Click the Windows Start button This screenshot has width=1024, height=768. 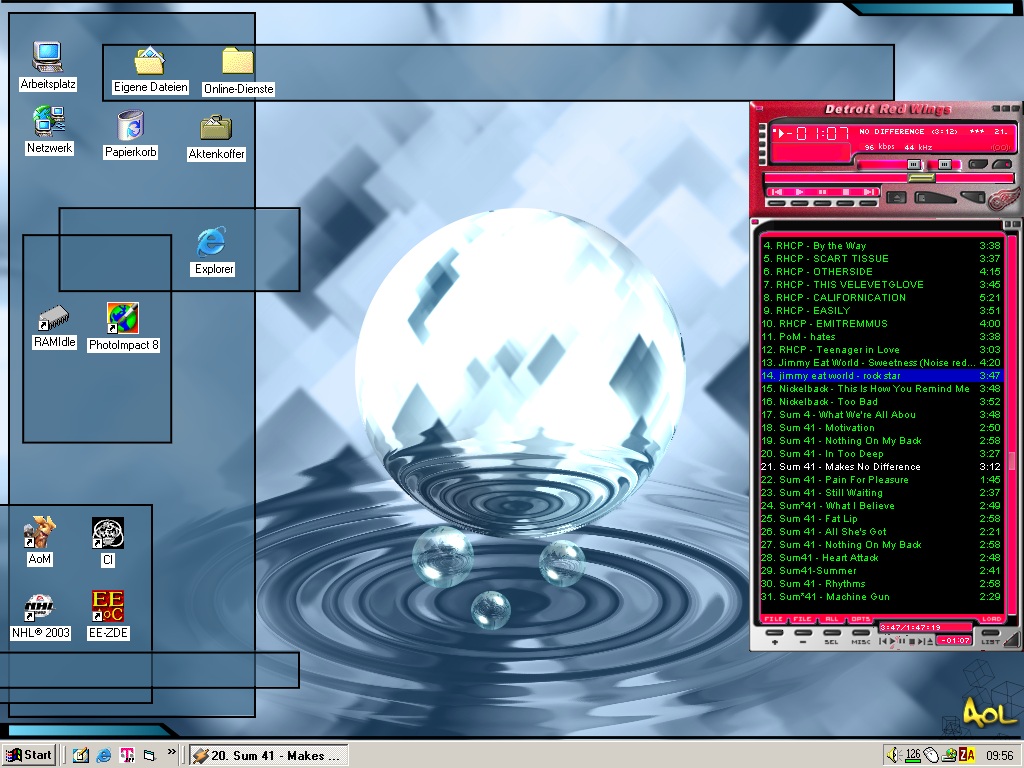click(x=29, y=755)
